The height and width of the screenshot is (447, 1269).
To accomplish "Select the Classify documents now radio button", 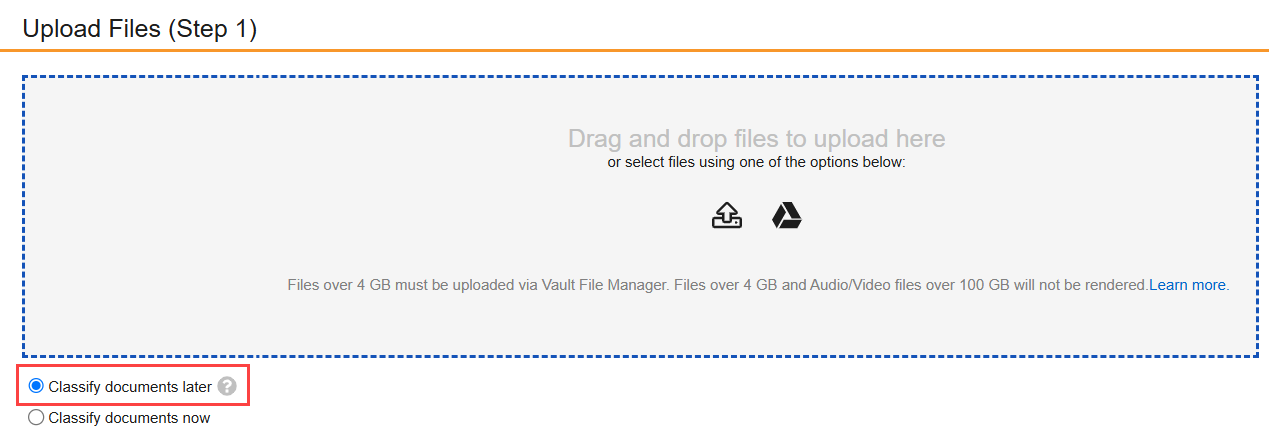I will pos(37,418).
